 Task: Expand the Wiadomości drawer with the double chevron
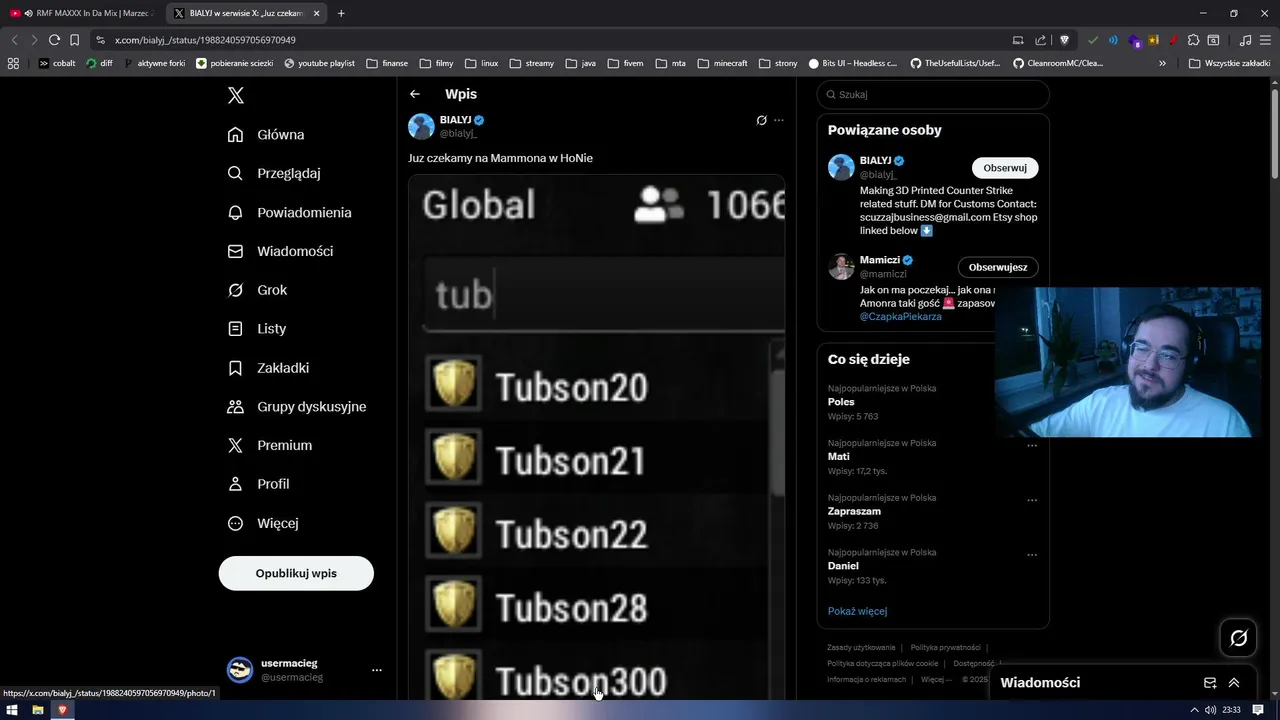pos(1234,683)
